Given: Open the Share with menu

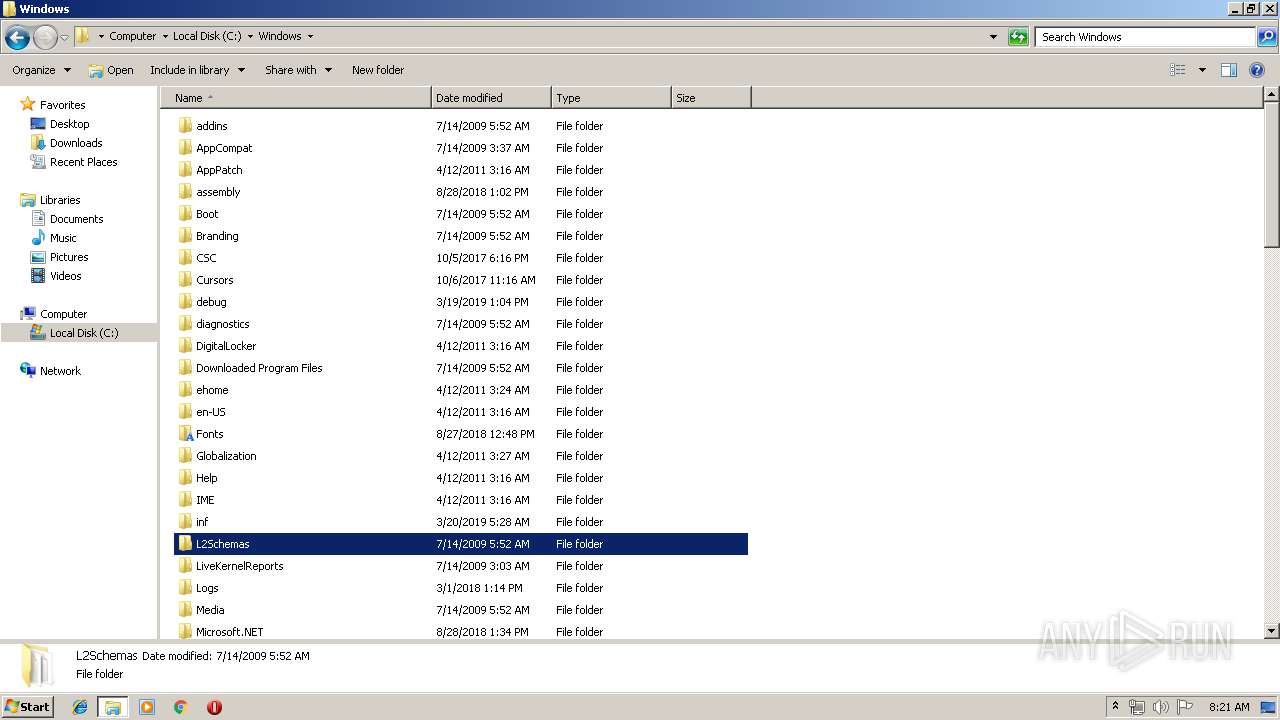Looking at the screenshot, I should click(298, 70).
